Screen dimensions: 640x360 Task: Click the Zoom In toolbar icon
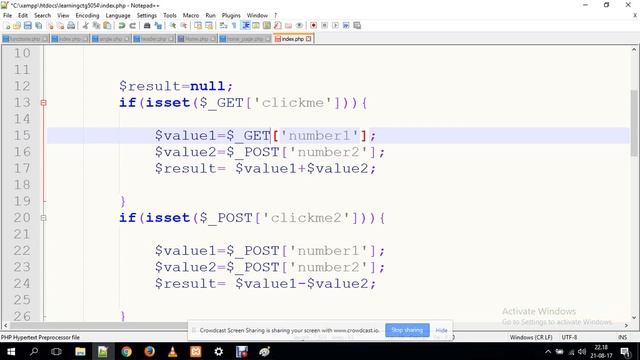[x=173, y=25]
